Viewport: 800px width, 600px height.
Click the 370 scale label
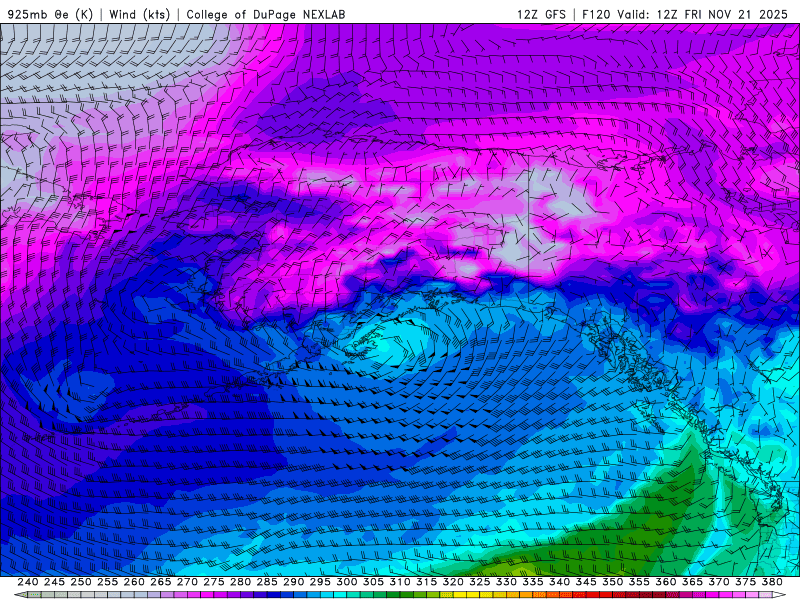coord(718,582)
